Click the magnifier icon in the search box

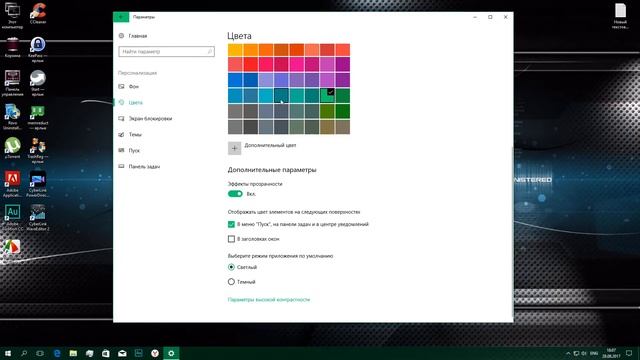click(209, 52)
